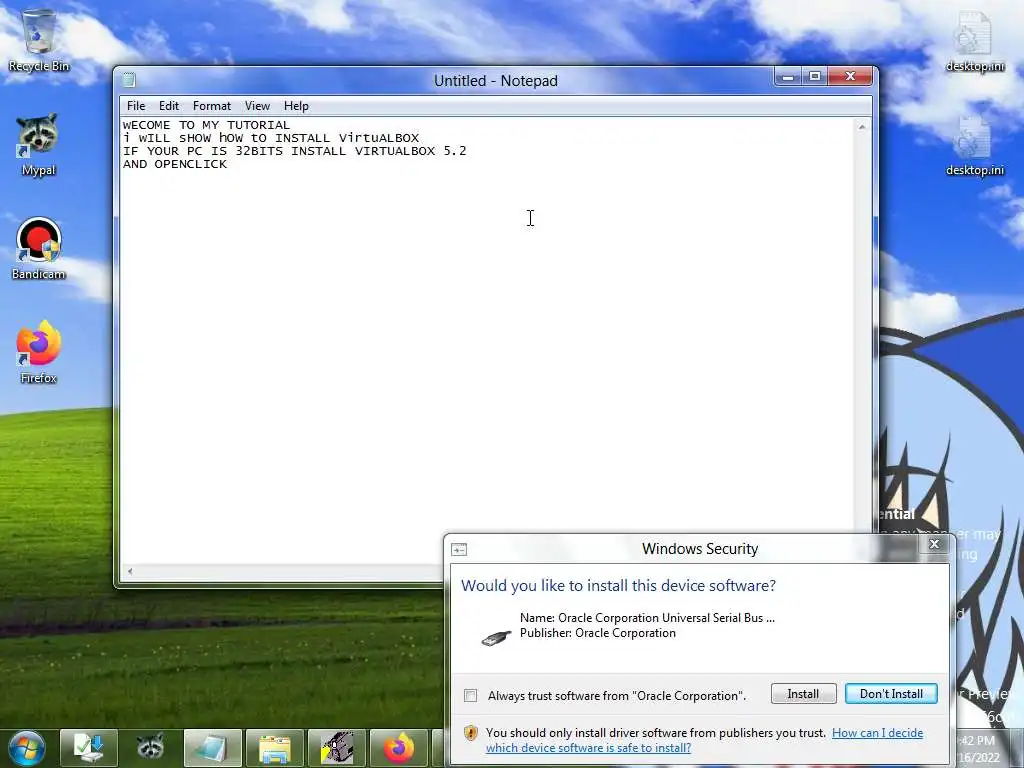Click the Don't Install button
1024x768 pixels.
click(891, 694)
